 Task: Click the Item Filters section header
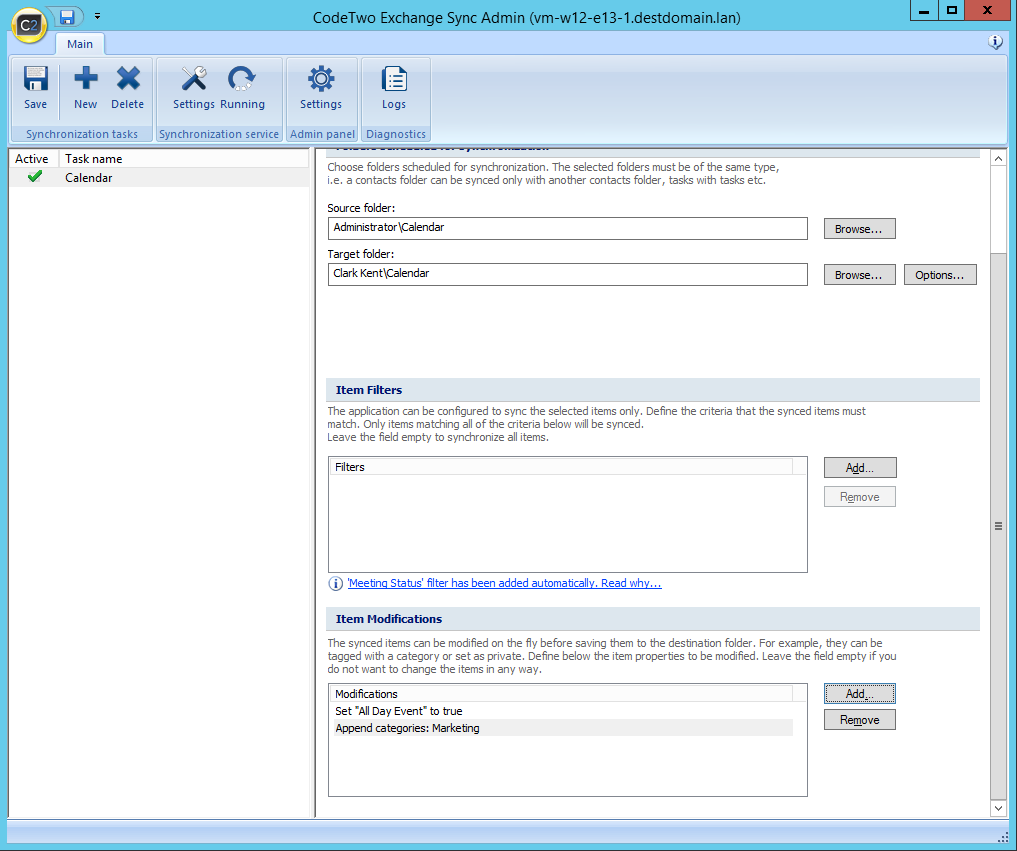[x=652, y=390]
